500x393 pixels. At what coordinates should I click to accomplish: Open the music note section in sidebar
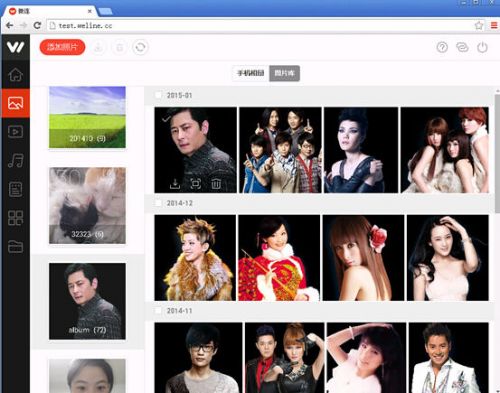[15, 160]
